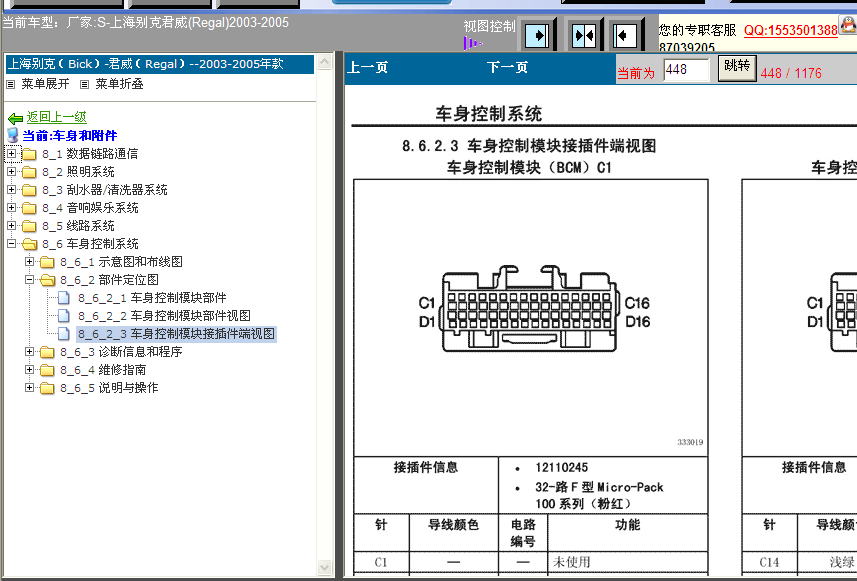This screenshot has height=581, width=857.
Task: Select 8_6 车身控制系统 tree item
Action: click(x=90, y=244)
